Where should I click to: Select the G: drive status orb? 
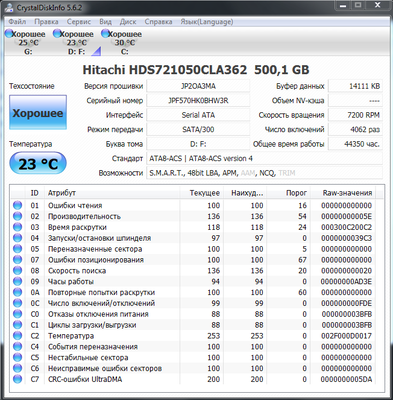[9, 33]
